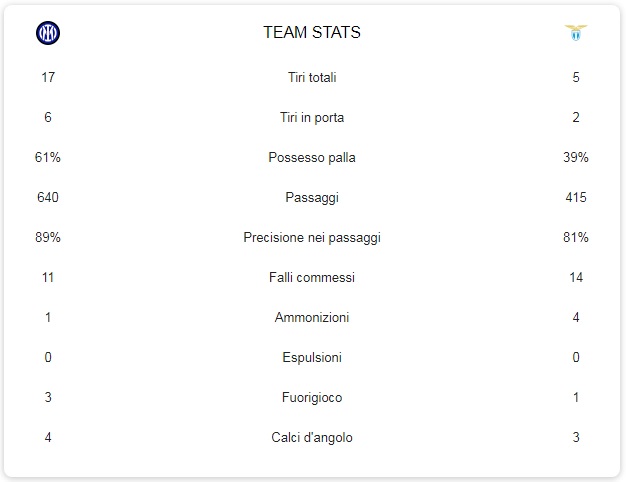Select Inter's 17 total shots value
Viewport: 626px width, 482px height.
pos(48,77)
